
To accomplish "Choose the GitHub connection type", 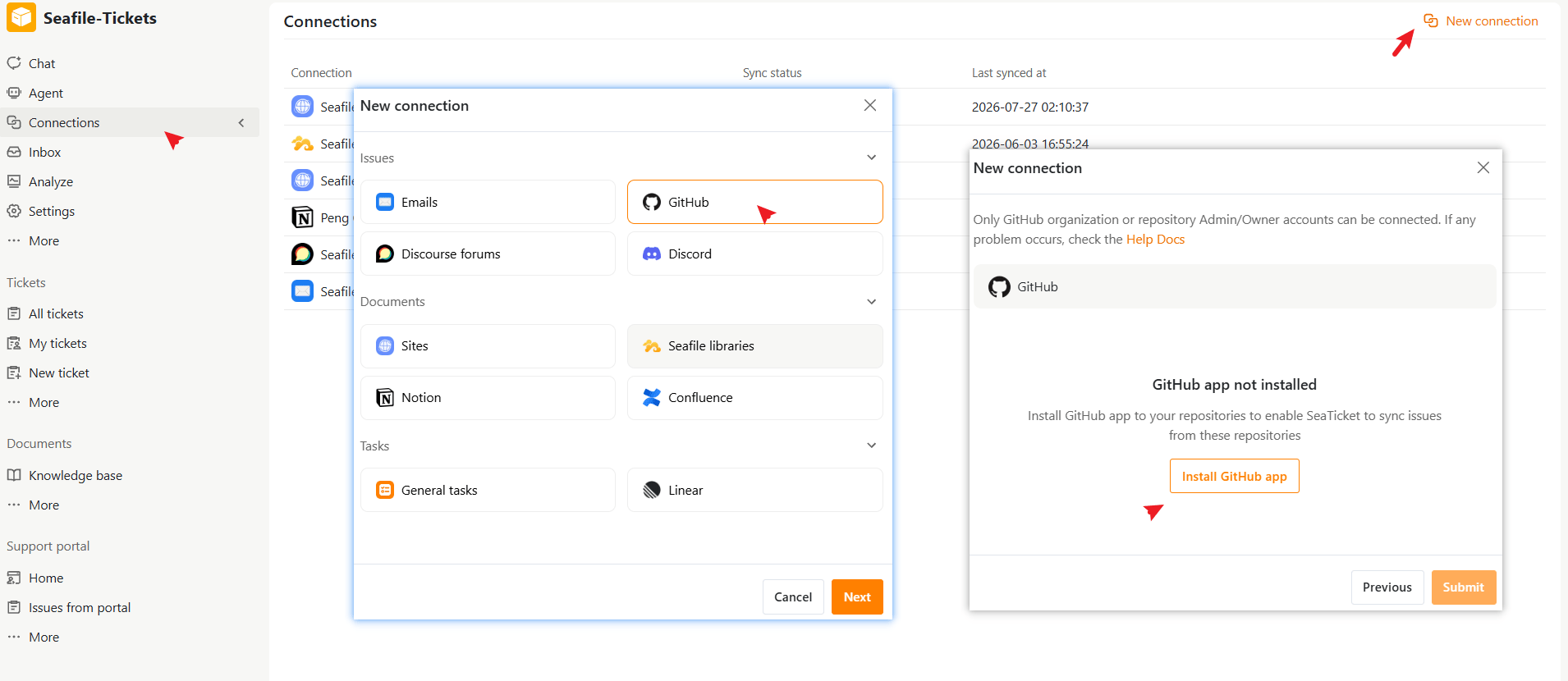I will coord(754,202).
